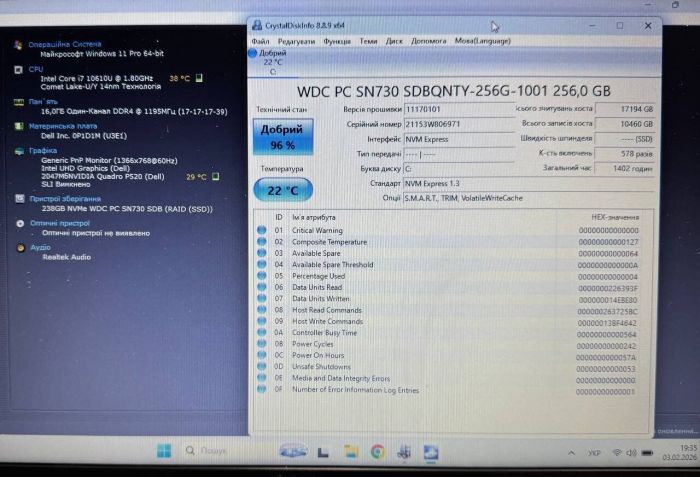
Task: Select the Добрий 22 °C drive C: tab
Action: pos(271,61)
